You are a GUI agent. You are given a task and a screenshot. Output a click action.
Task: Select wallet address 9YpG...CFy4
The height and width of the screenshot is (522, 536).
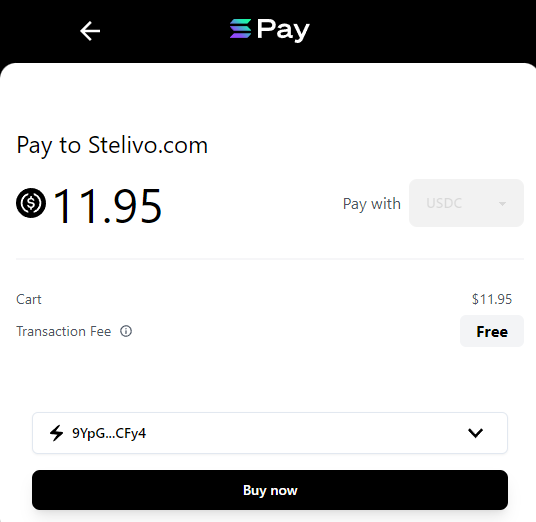point(270,433)
